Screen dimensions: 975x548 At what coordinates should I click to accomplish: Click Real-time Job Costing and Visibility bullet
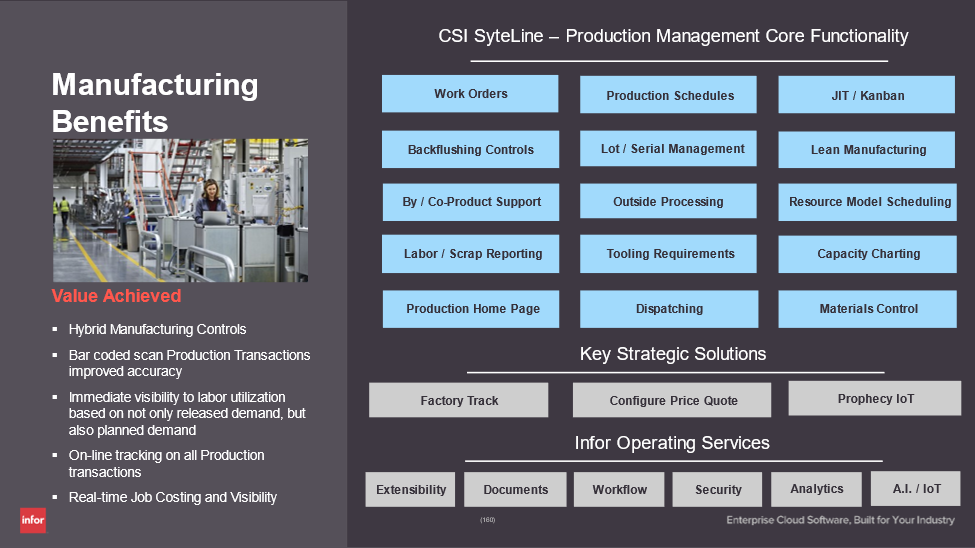click(173, 497)
